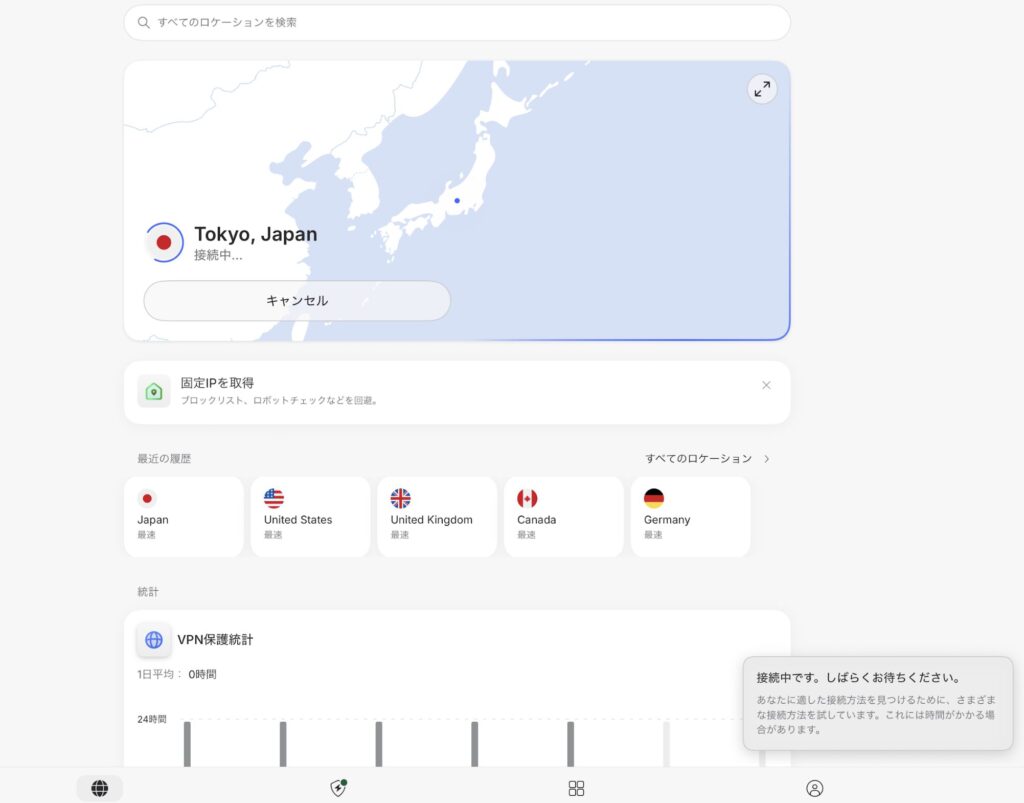Image resolution: width=1024 pixels, height=803 pixels.
Task: Click the Japan flag connecting indicator
Action: [164, 242]
